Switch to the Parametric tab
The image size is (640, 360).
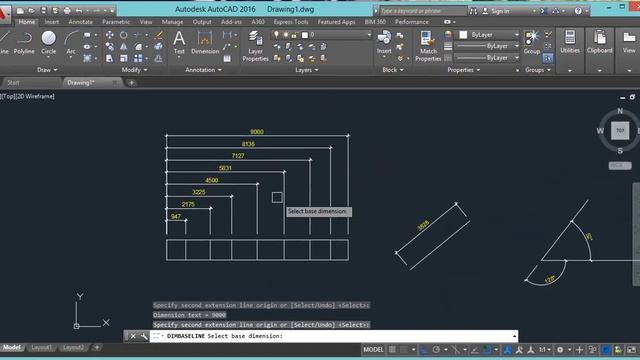(116, 22)
